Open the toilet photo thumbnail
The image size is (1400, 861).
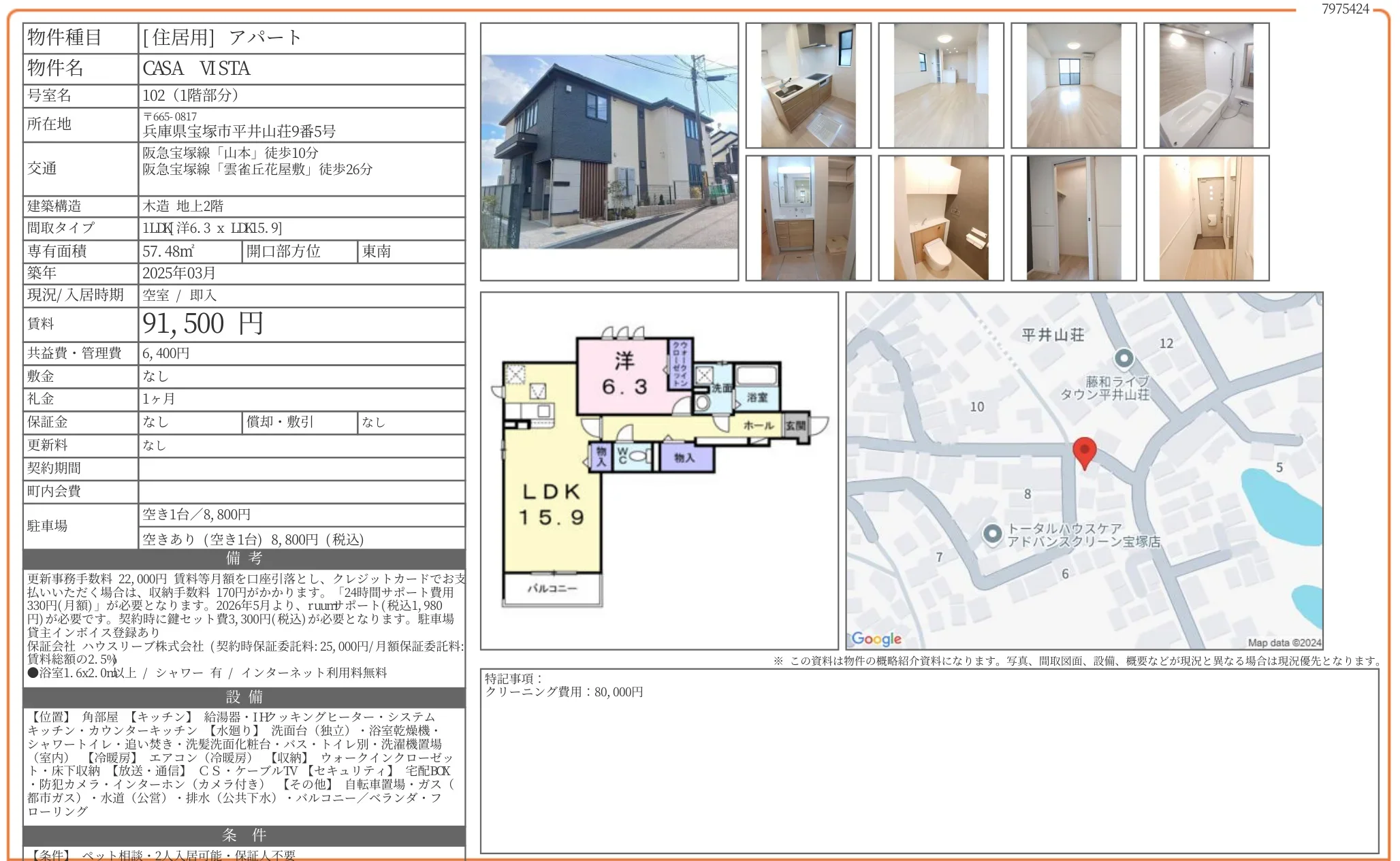coord(940,218)
